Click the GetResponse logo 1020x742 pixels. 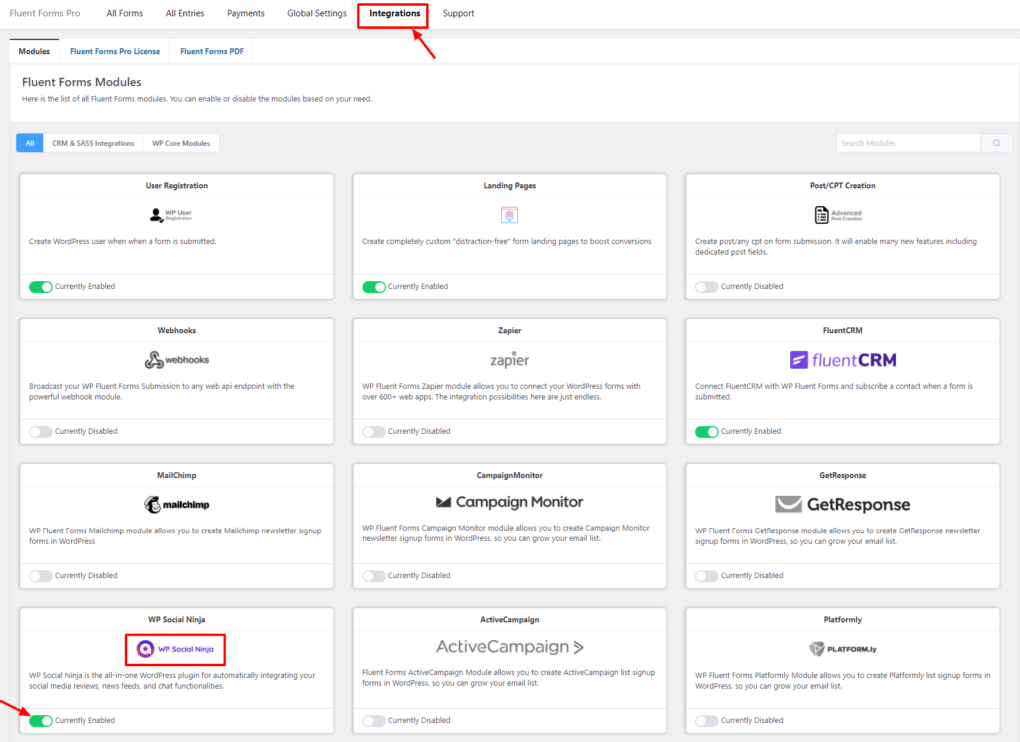[842, 504]
